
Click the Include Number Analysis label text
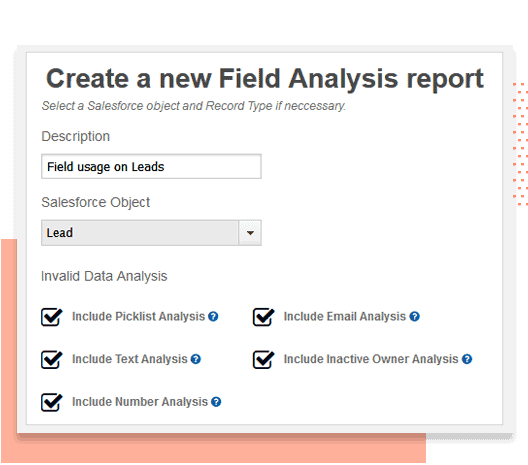140,402
